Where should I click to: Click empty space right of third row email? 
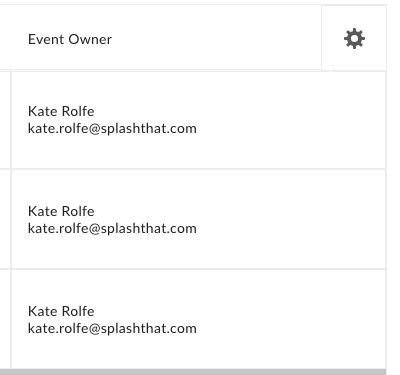pos(290,329)
